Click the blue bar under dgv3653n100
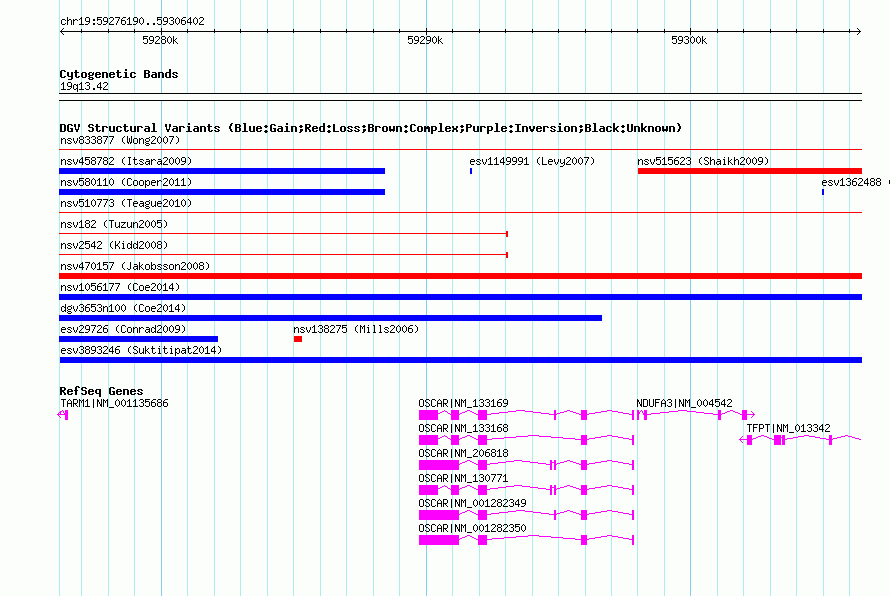Screen dimensions: 890x596 (x=330, y=318)
